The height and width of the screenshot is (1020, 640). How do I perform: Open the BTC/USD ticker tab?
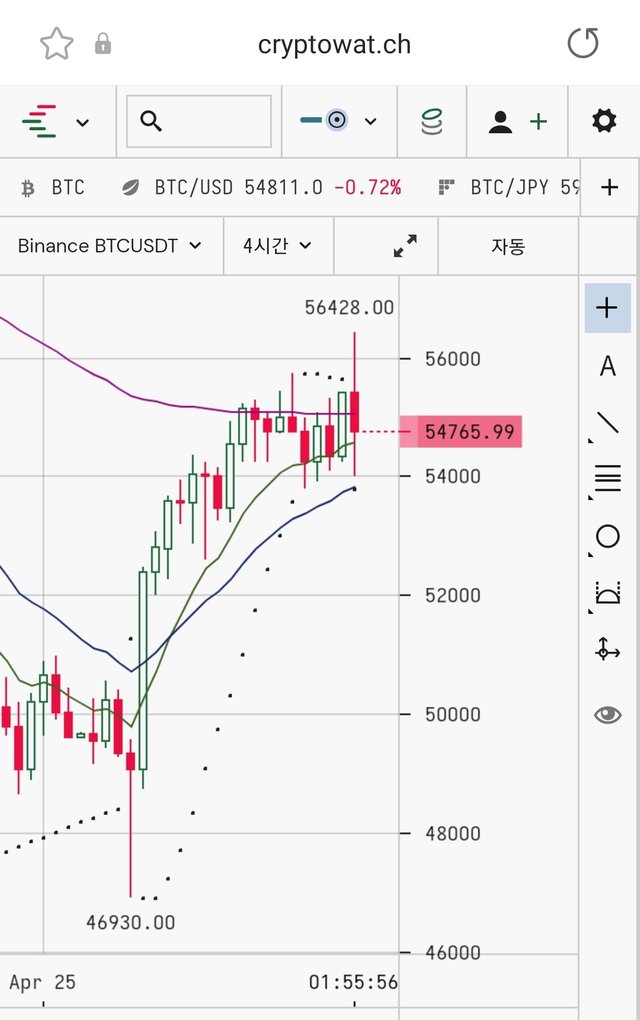pos(260,187)
